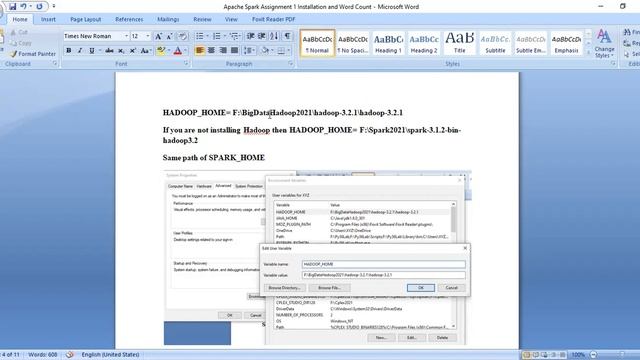Click Format Painter
Viewport: 640px width, 360px height.
(33, 54)
